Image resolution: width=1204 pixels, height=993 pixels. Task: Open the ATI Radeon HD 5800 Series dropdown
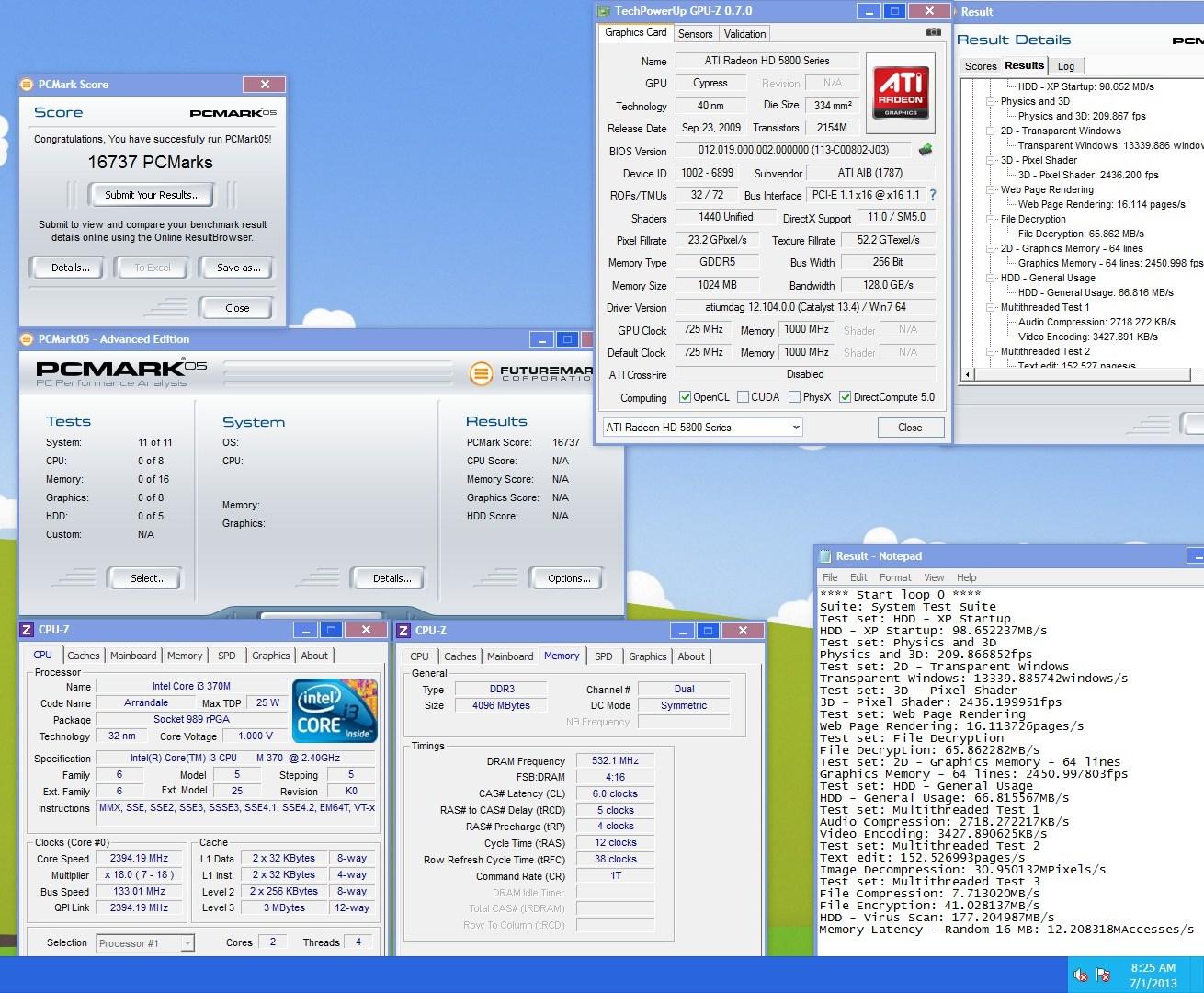click(x=703, y=428)
